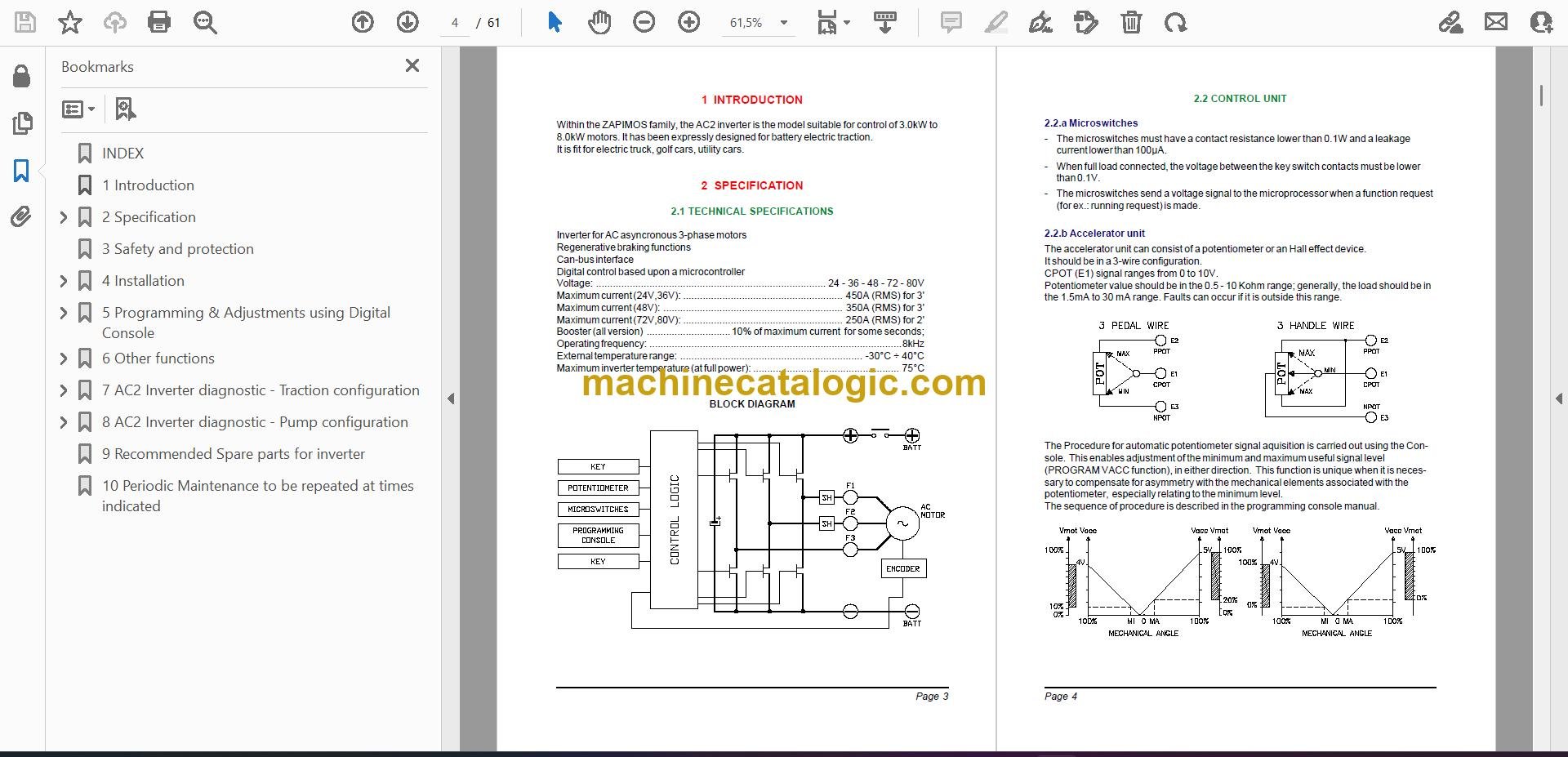Open the zoom level dropdown 61,5%
Screen dimensions: 1568x757
[x=759, y=23]
